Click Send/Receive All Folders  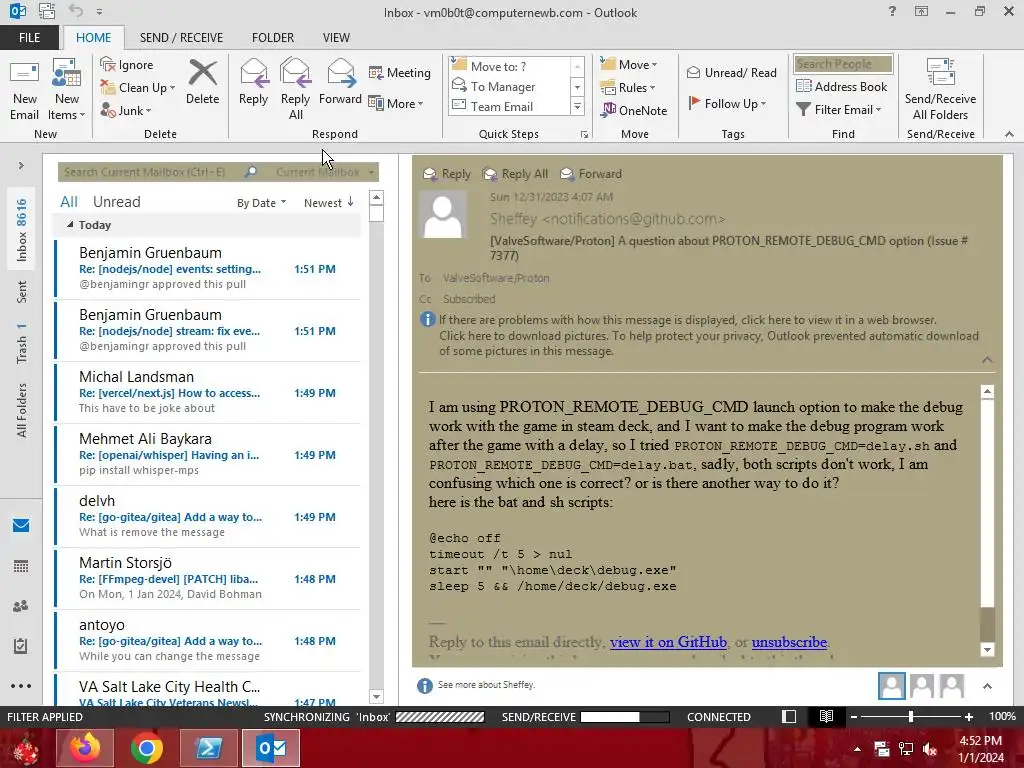pos(940,90)
